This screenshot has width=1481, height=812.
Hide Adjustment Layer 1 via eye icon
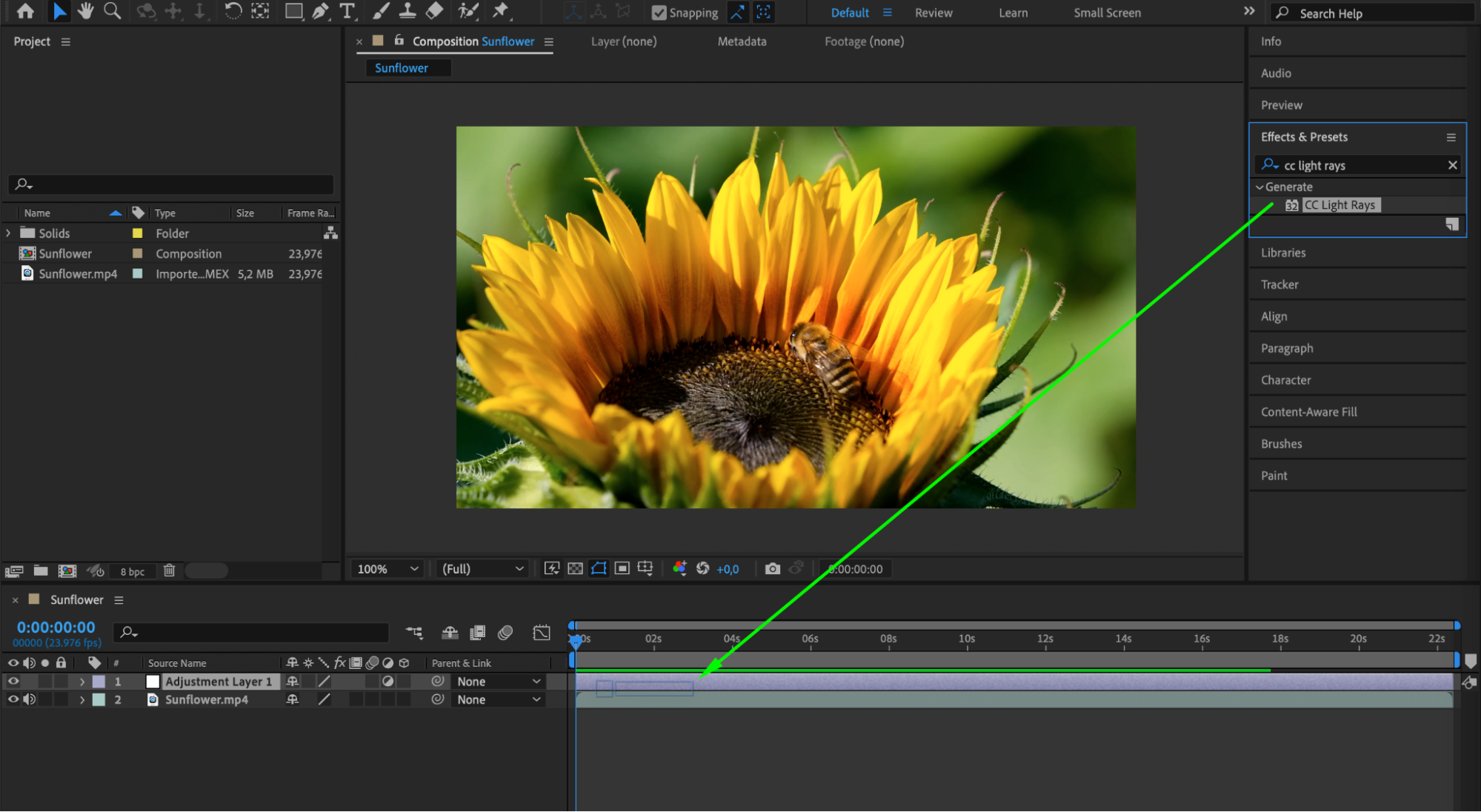[13, 681]
